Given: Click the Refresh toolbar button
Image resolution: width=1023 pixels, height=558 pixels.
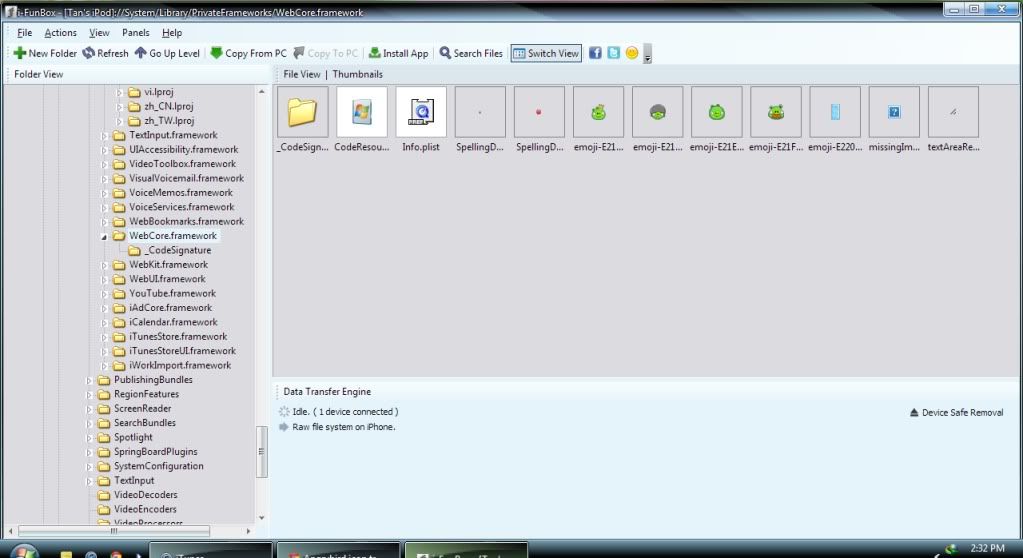Looking at the screenshot, I should [105, 54].
